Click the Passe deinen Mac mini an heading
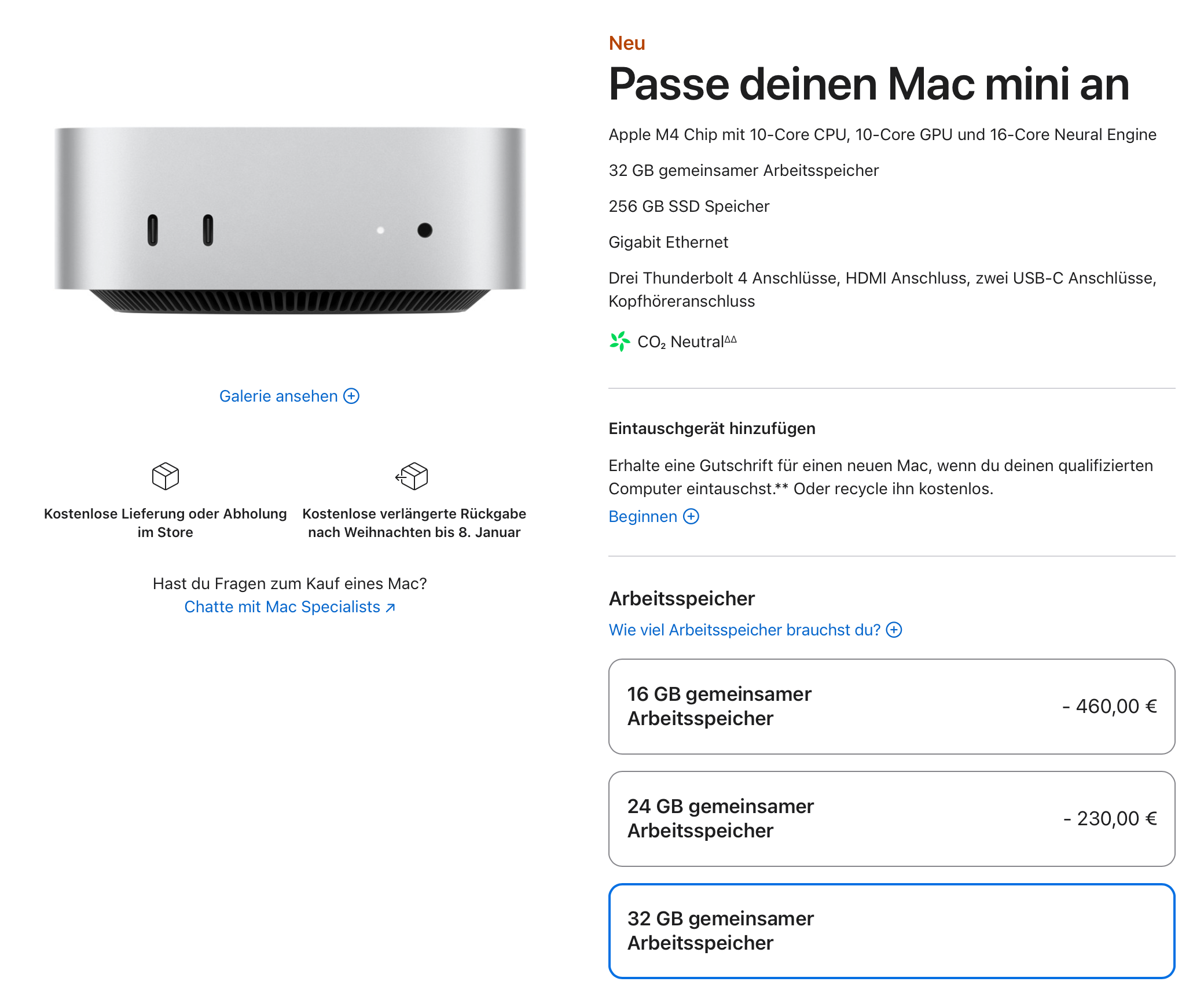Viewport: 1204px width, 1000px height. click(869, 84)
